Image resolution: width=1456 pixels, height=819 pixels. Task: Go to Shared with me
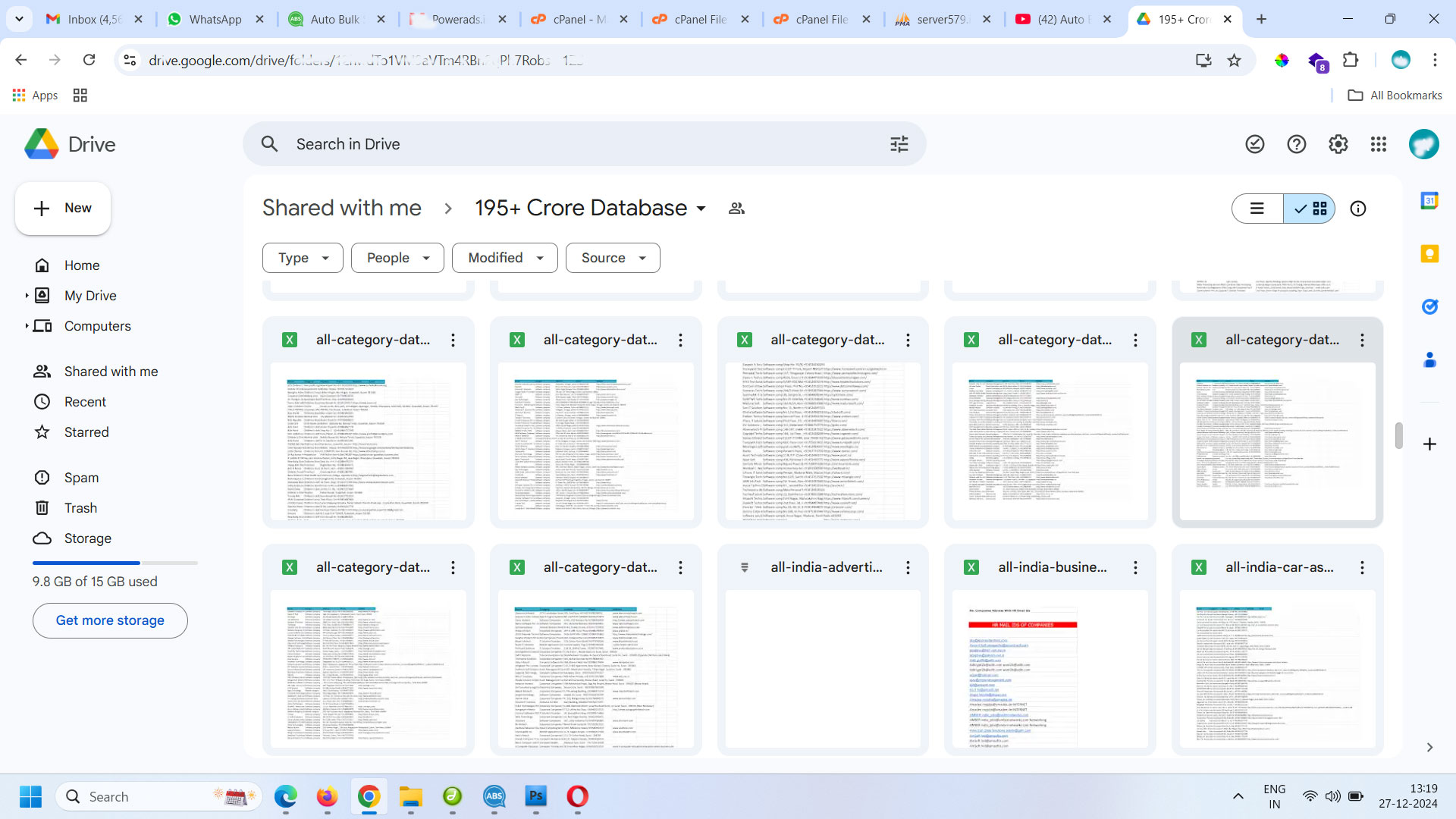coord(111,372)
